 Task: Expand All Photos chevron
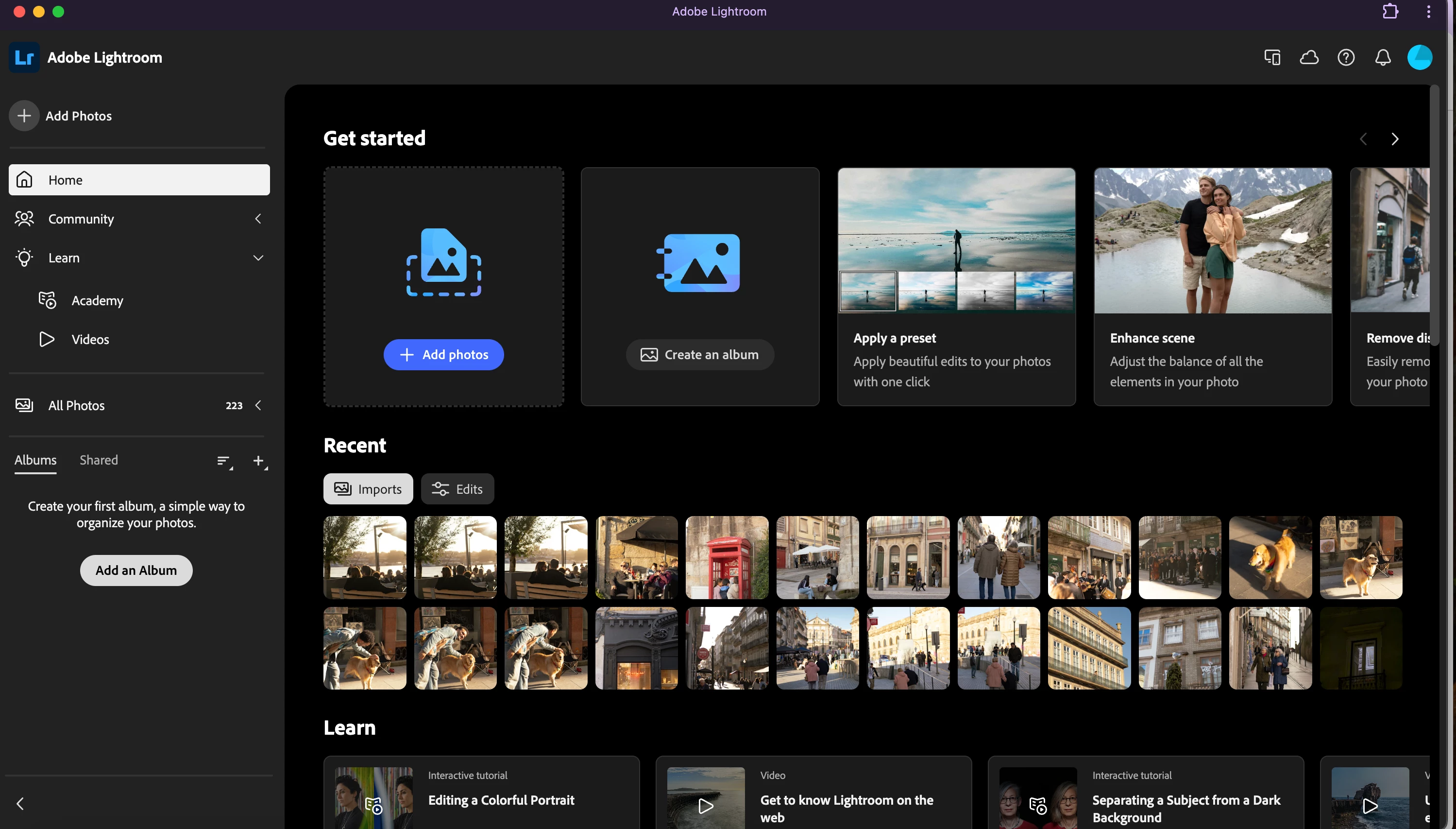click(258, 405)
